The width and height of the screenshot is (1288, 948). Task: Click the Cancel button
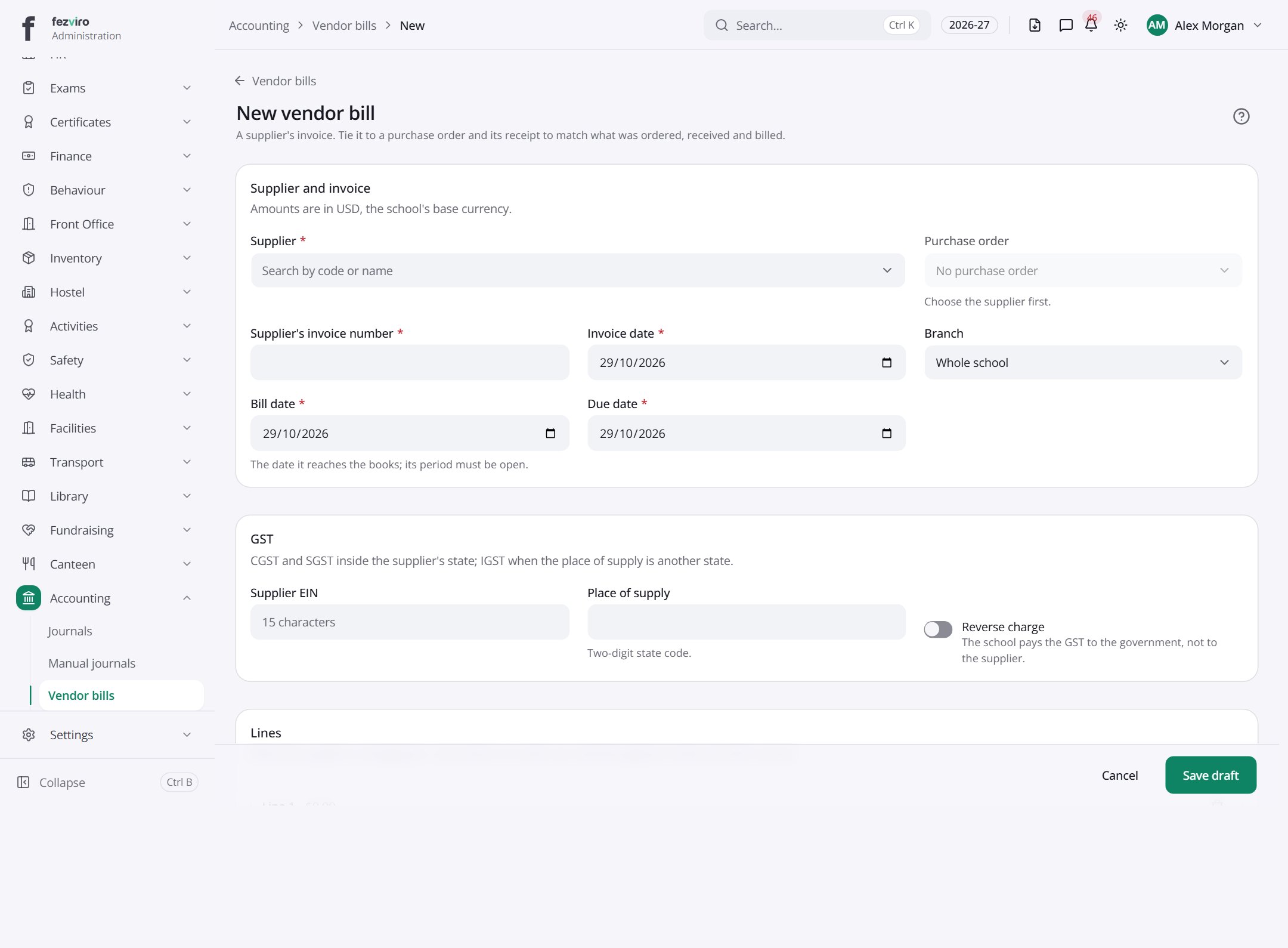pos(1119,775)
